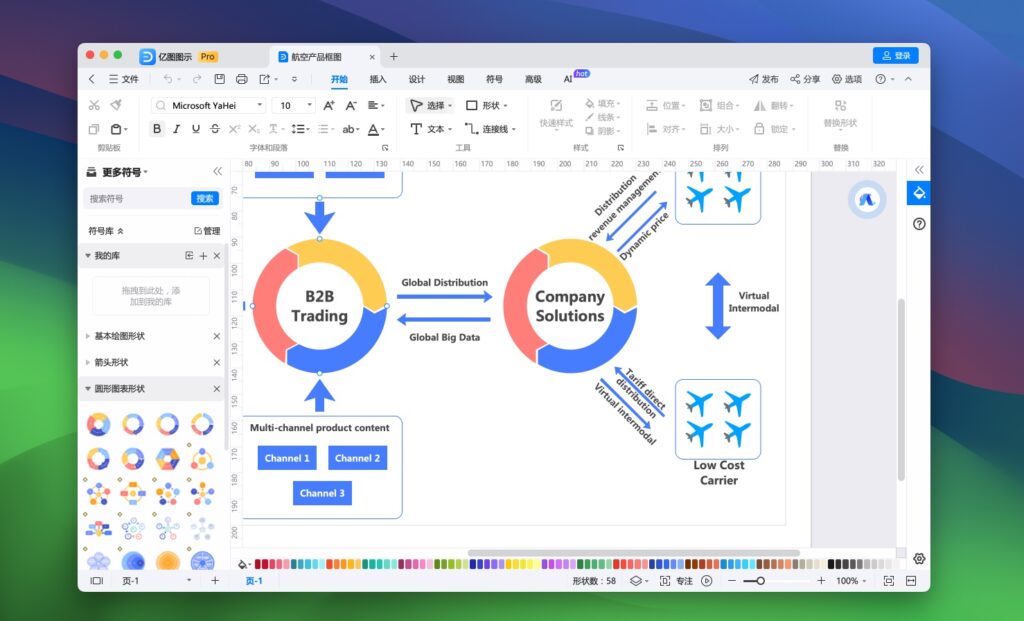Toggle bold formatting

coord(156,129)
